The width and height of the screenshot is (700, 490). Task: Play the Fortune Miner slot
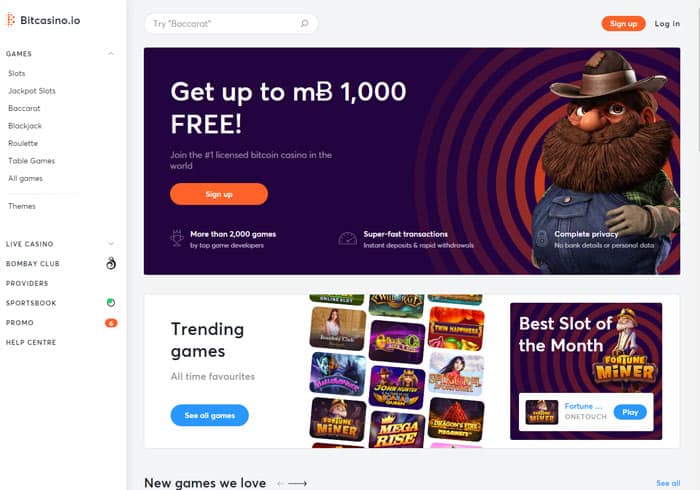click(x=630, y=412)
